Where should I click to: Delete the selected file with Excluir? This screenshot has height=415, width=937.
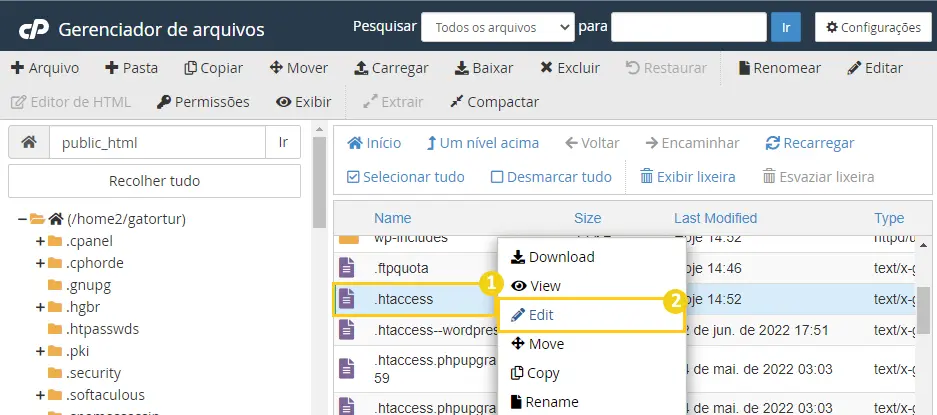click(x=569, y=68)
